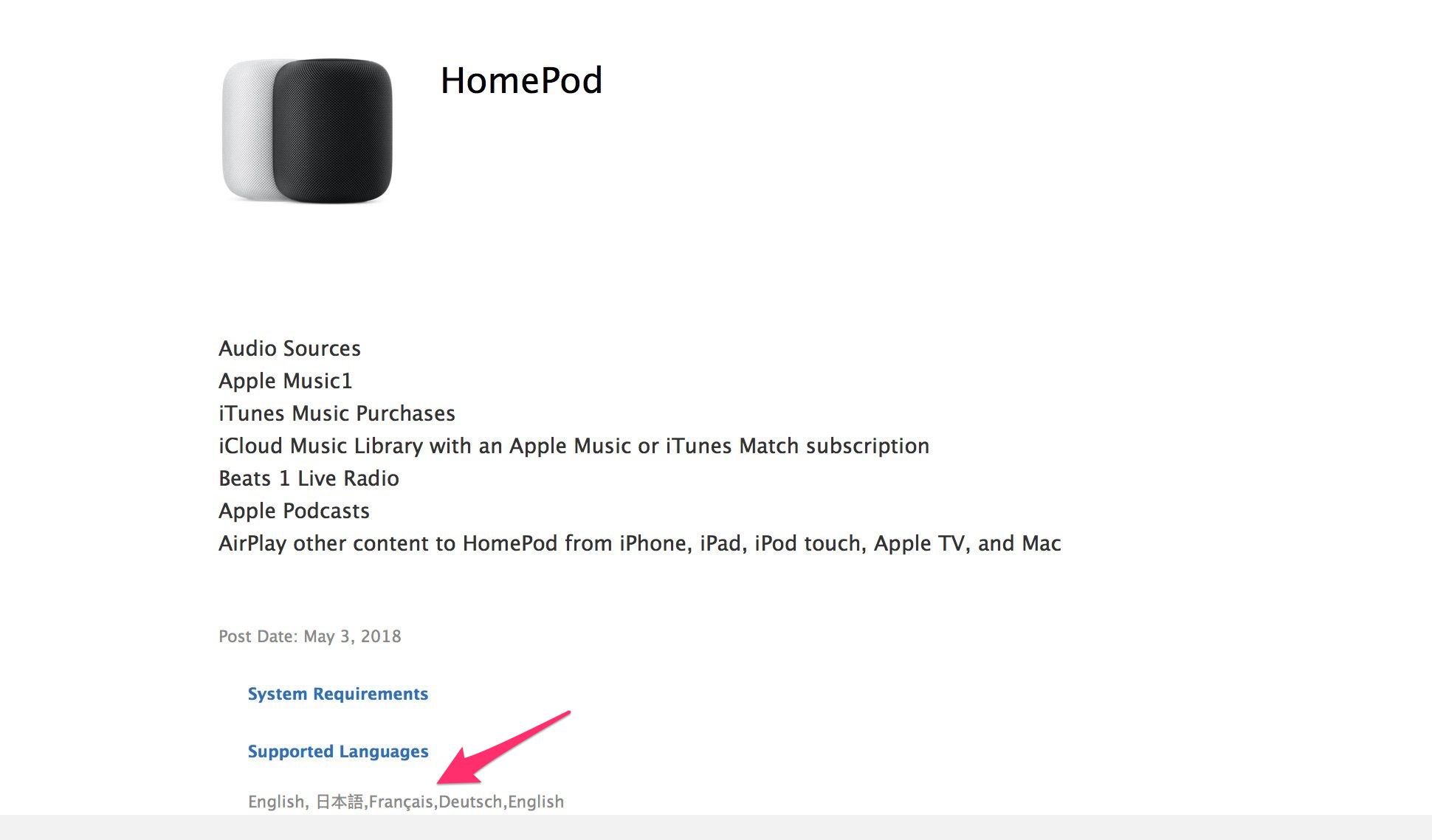
Task: Click the pink arrow annotation
Action: (503, 747)
